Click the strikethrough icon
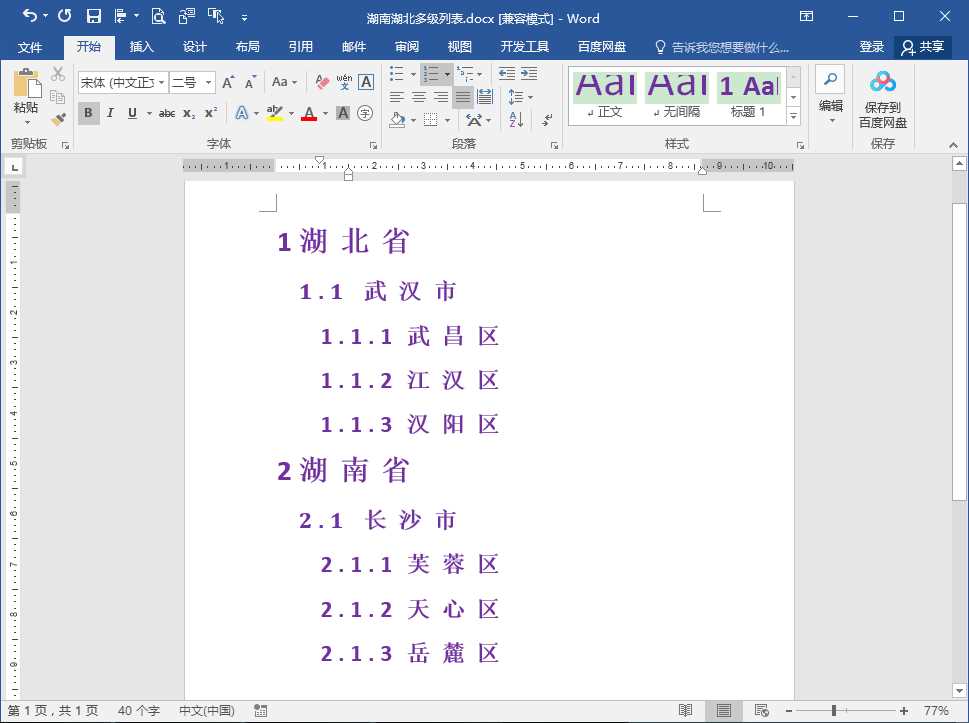The height and width of the screenshot is (723, 969). pos(167,113)
